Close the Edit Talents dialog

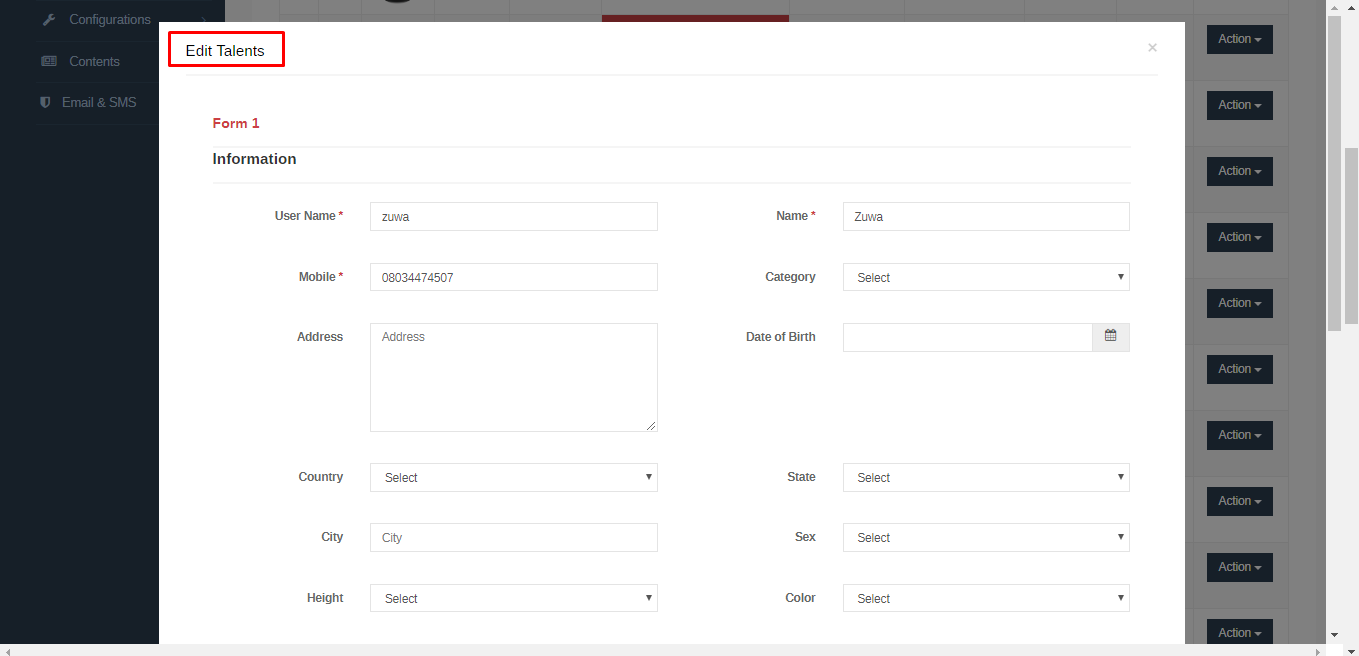coord(1152,48)
